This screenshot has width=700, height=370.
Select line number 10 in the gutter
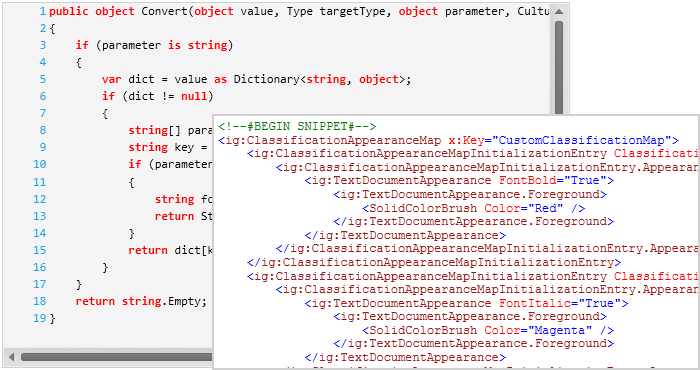point(39,164)
